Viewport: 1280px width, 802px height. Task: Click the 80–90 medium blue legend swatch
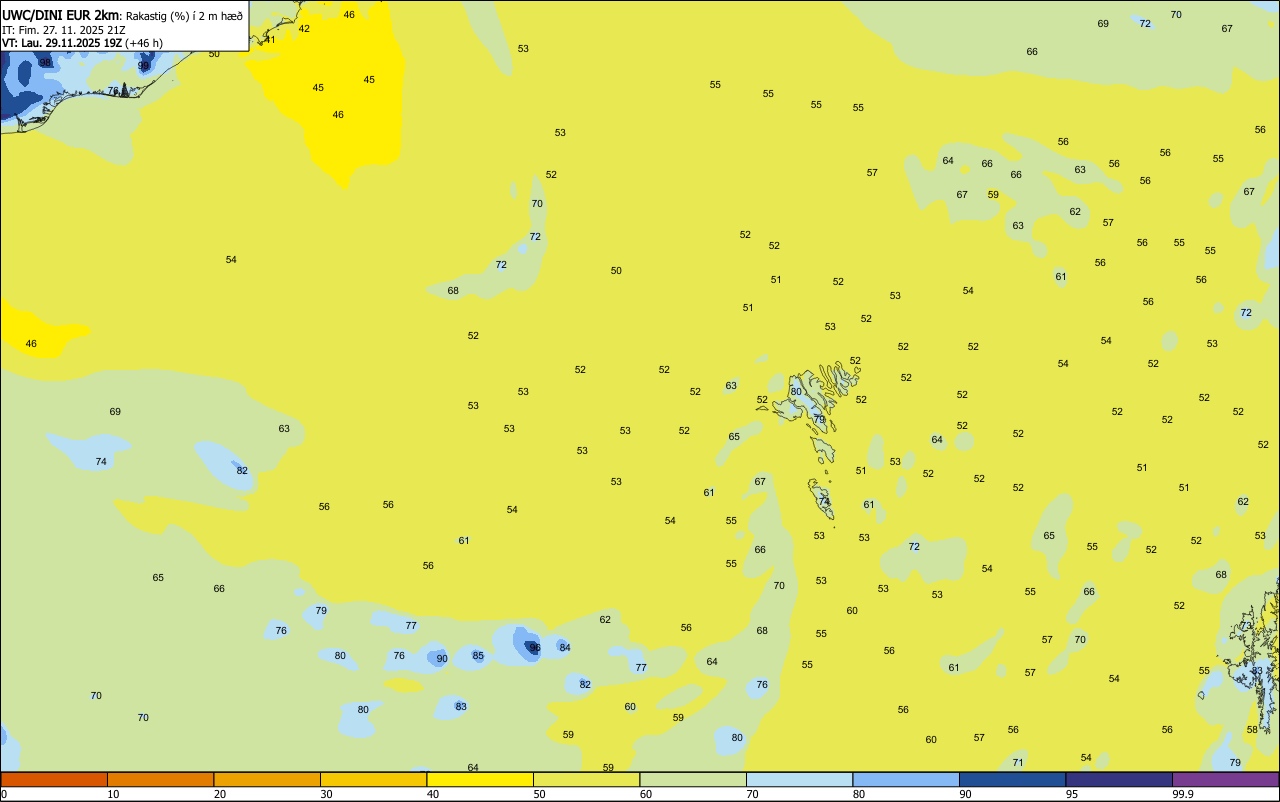[906, 779]
